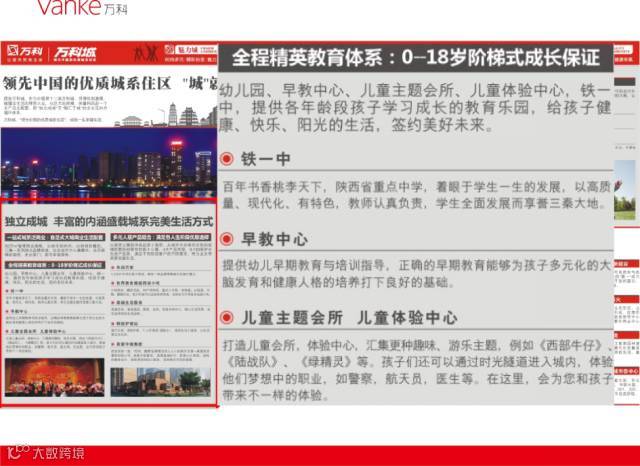Click the 魅力城 badge in the red banner
Image resolution: width=640 pixels, height=466 pixels.
[191, 50]
